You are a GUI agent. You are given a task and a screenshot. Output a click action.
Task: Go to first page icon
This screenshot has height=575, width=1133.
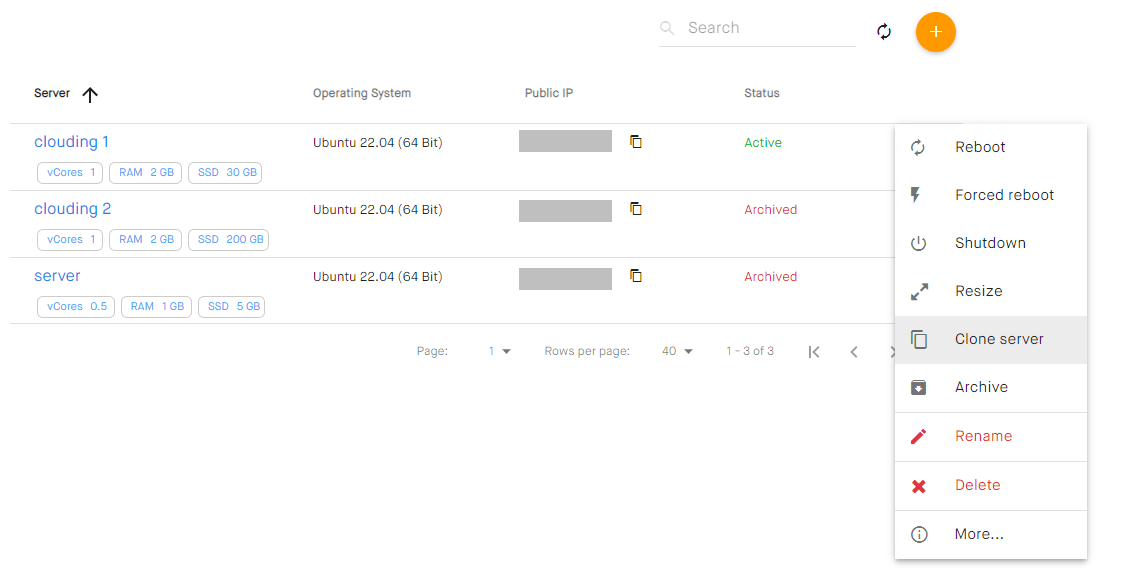click(814, 352)
